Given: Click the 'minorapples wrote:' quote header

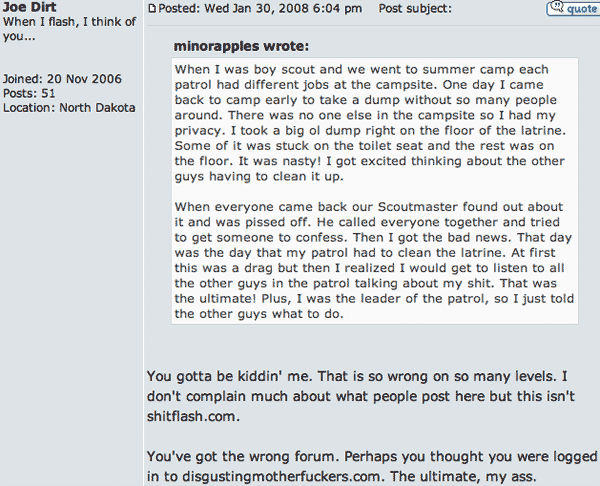Looking at the screenshot, I should click(241, 46).
